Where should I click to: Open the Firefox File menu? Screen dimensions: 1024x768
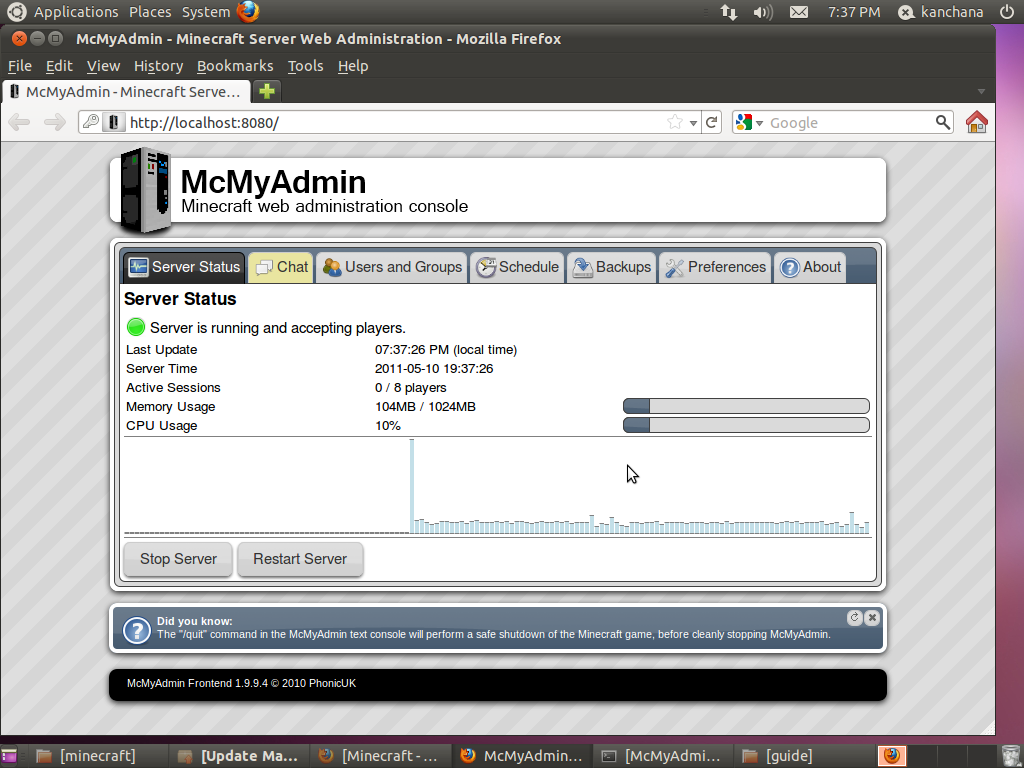[x=20, y=66]
